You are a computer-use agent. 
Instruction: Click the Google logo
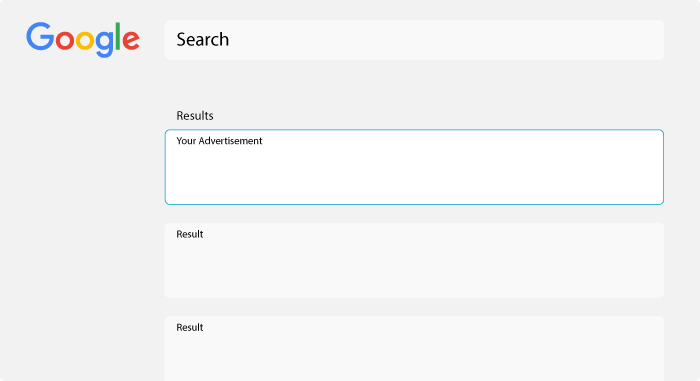point(83,39)
